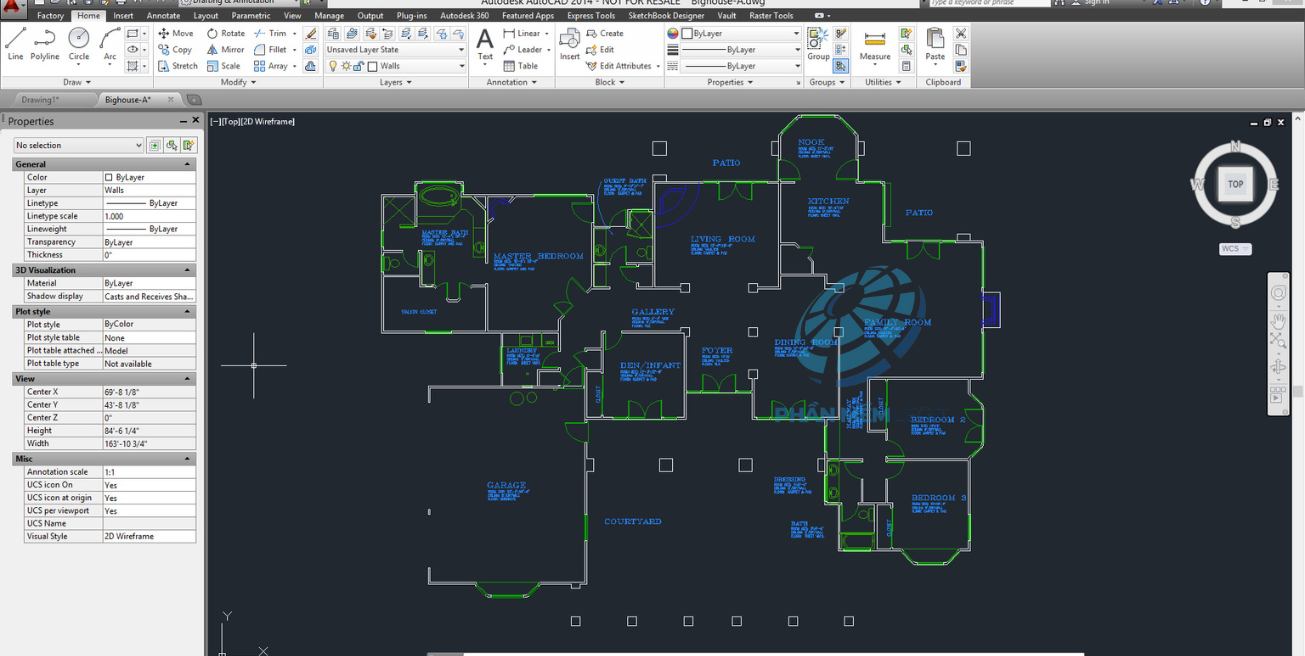The width and height of the screenshot is (1305, 656).
Task: Switch to the Annotate ribbon tab
Action: (164, 16)
